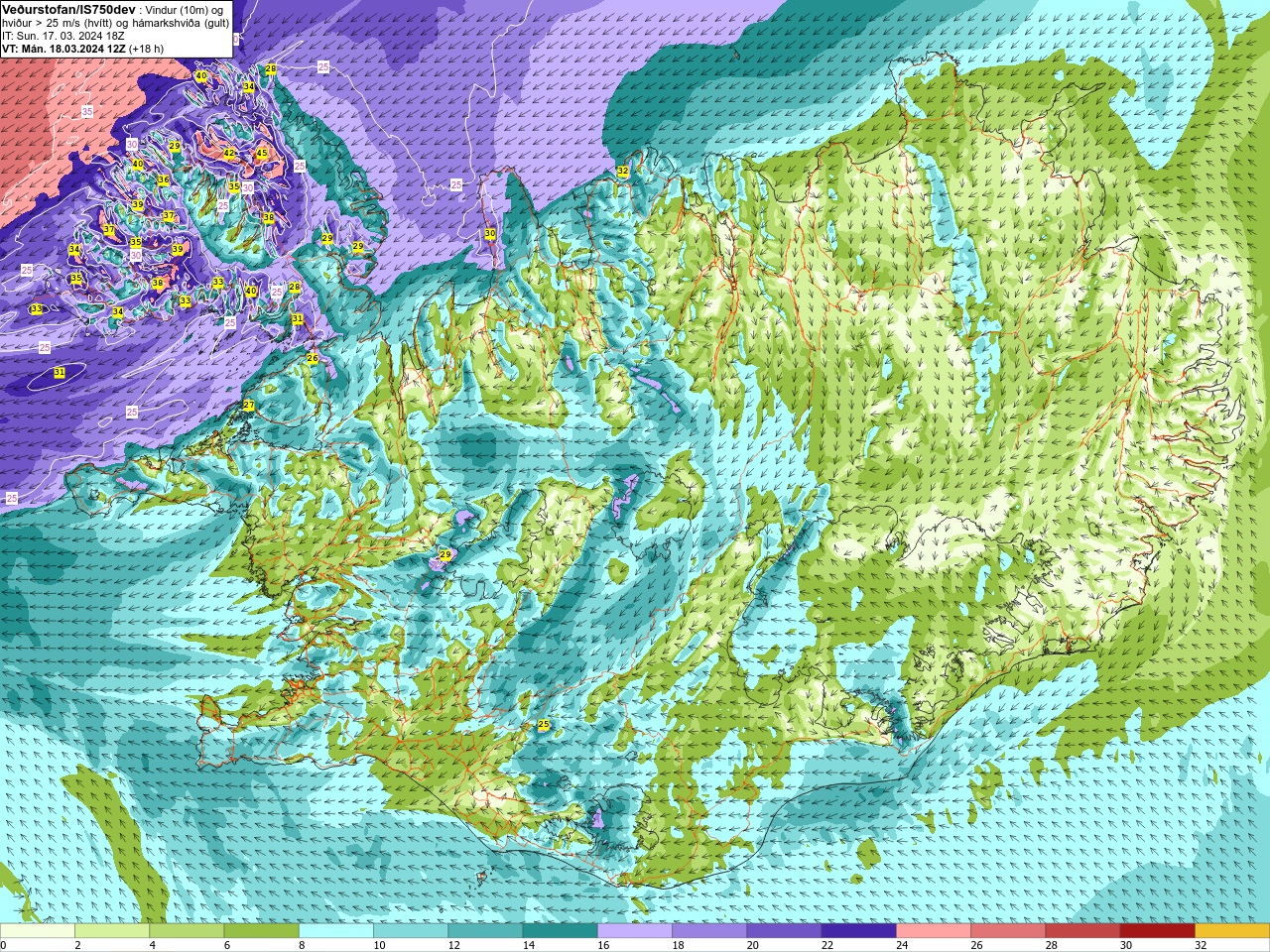The height and width of the screenshot is (952, 1270).
Task: Click the 24–26 m/s light pink legend swatch
Action: (x=934, y=931)
